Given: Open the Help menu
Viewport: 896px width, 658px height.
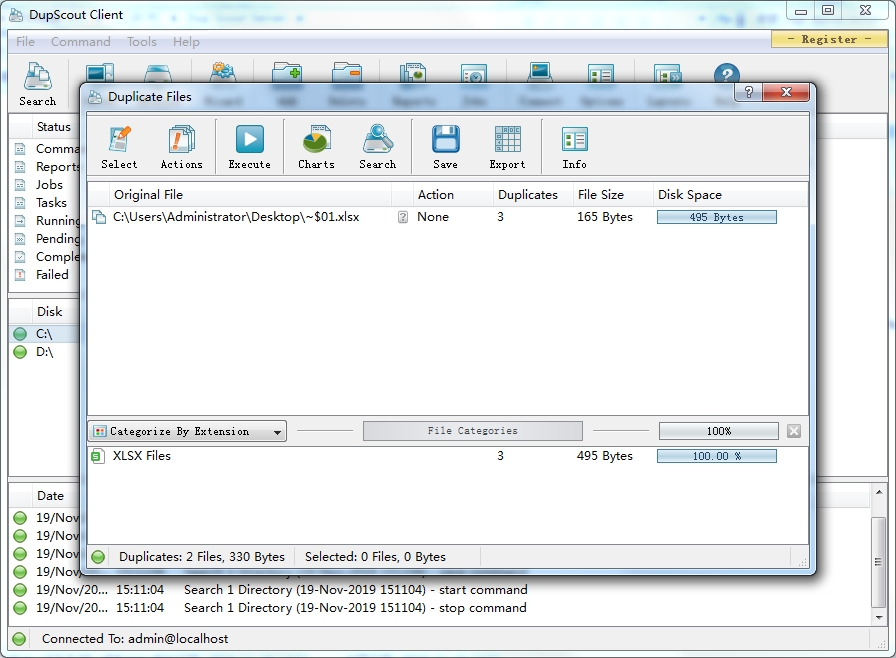Looking at the screenshot, I should [x=186, y=42].
